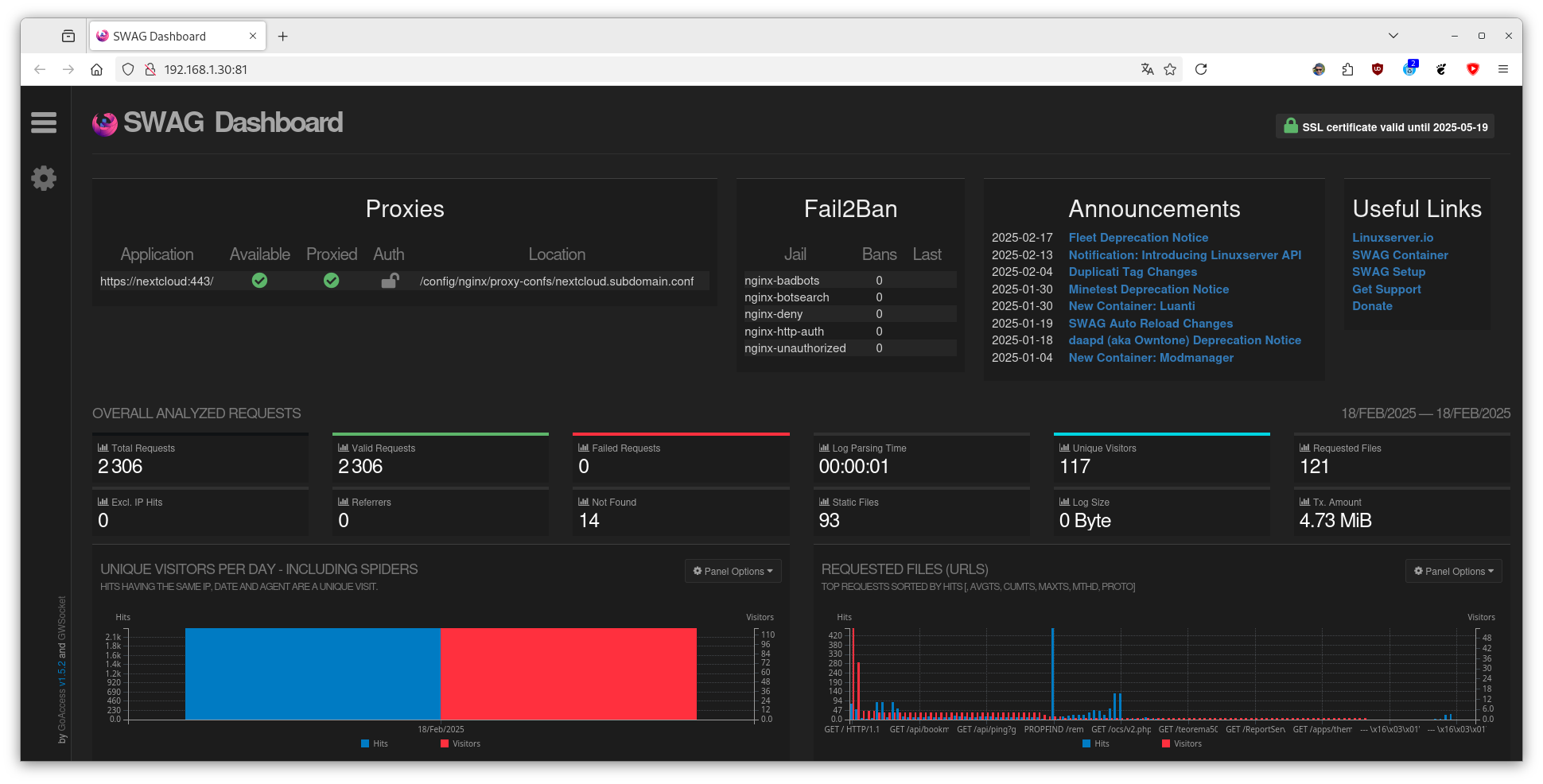Open the hamburger menu in the sidebar

44,122
